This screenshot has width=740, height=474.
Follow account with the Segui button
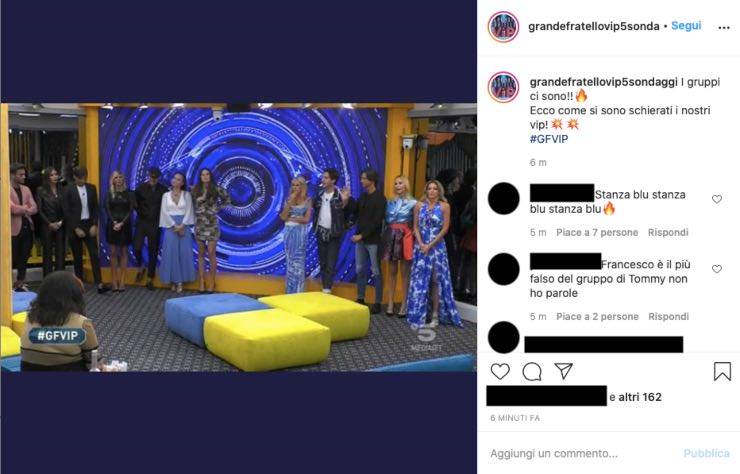click(x=686, y=25)
